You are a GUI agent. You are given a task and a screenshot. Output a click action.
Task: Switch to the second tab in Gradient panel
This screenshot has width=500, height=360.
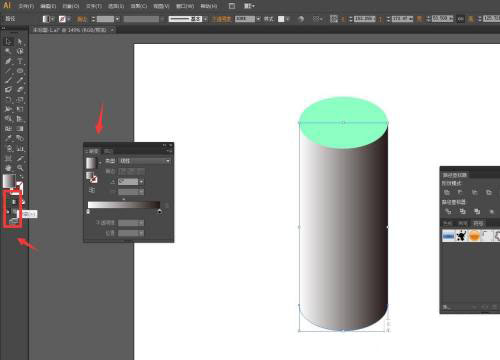pos(108,151)
